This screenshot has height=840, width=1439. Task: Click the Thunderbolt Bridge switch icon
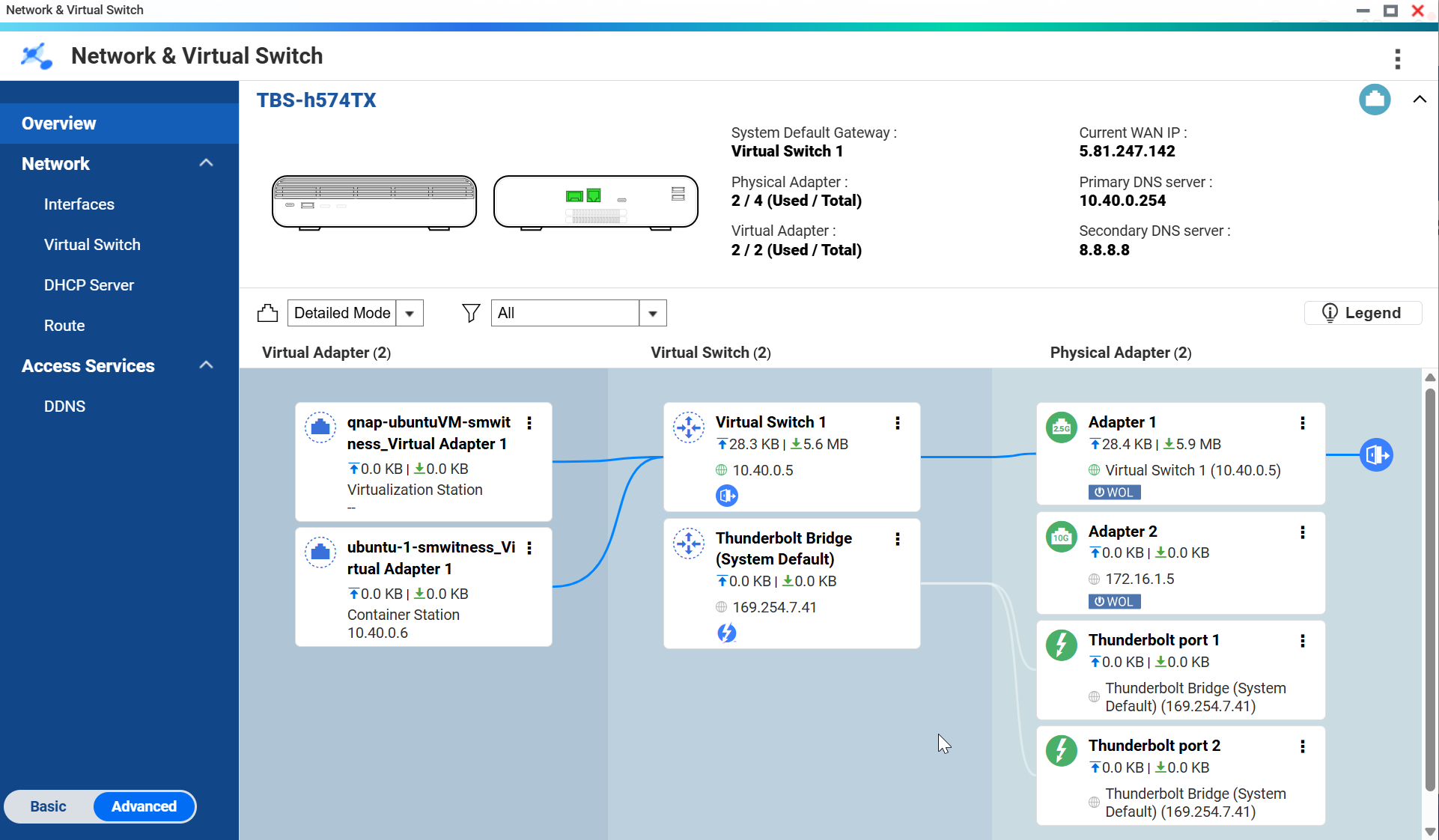[x=689, y=544]
